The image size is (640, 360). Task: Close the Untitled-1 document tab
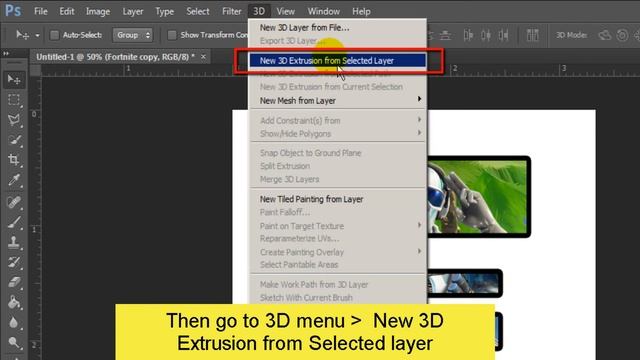[203, 57]
